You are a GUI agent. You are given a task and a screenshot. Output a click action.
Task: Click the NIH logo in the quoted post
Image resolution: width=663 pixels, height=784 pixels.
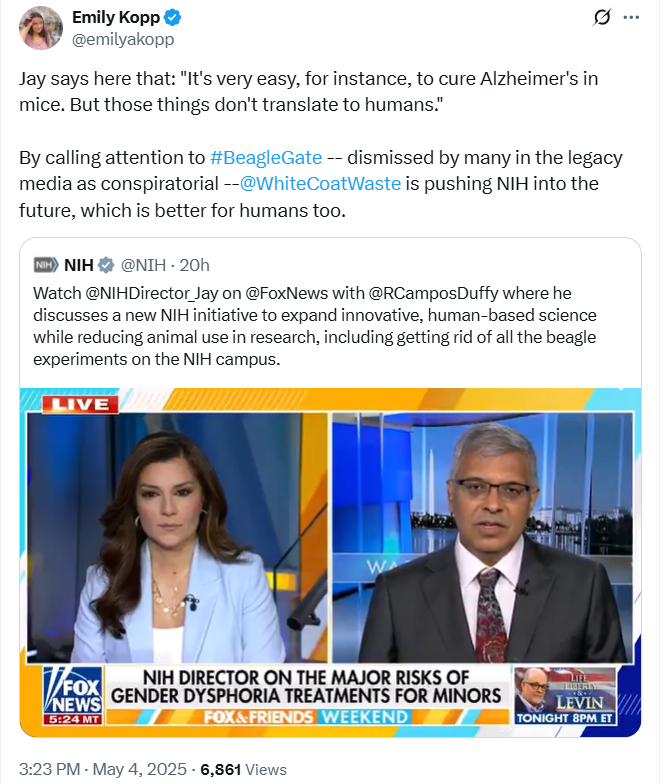[46, 264]
